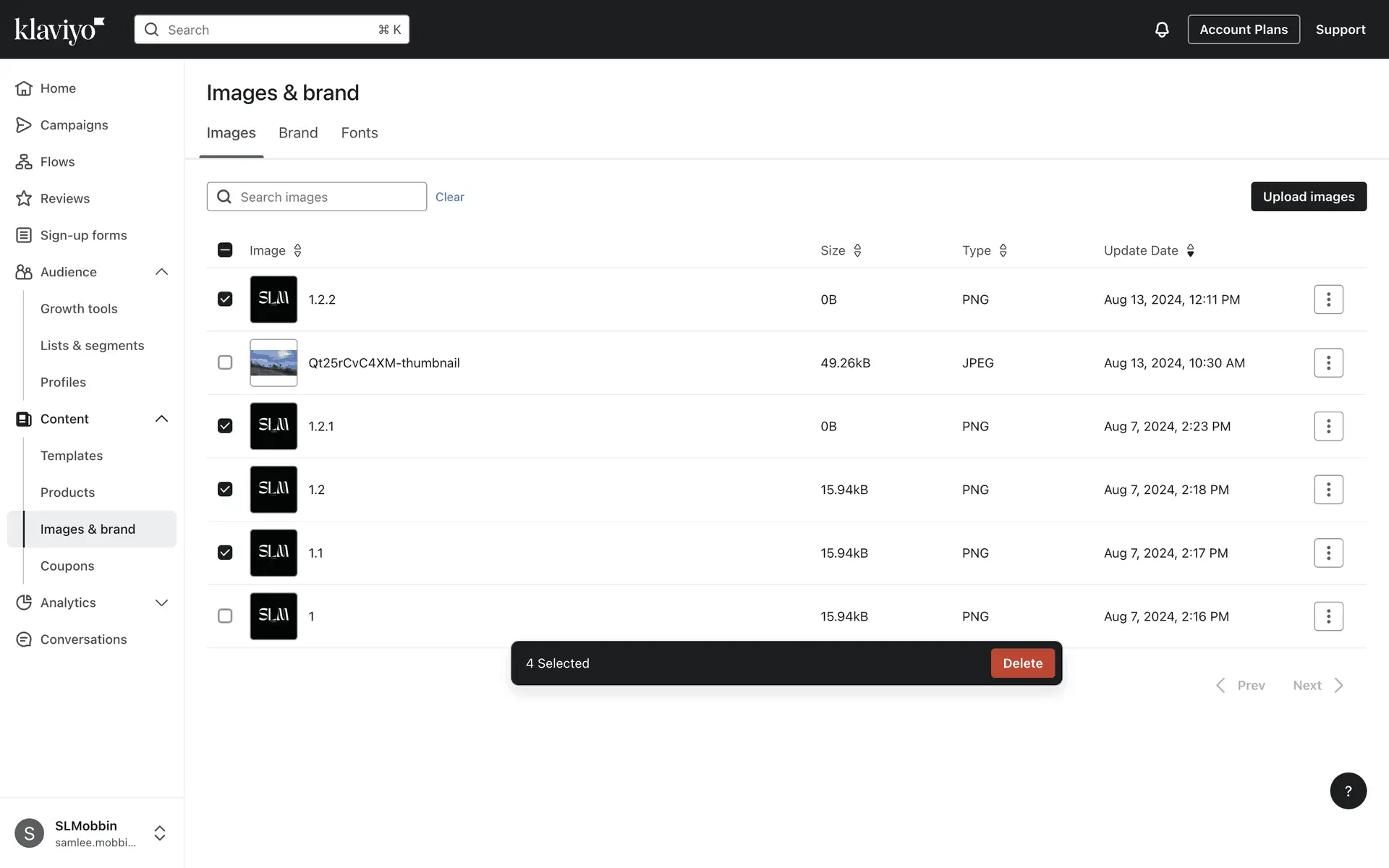Open the notifications bell icon

(1161, 30)
